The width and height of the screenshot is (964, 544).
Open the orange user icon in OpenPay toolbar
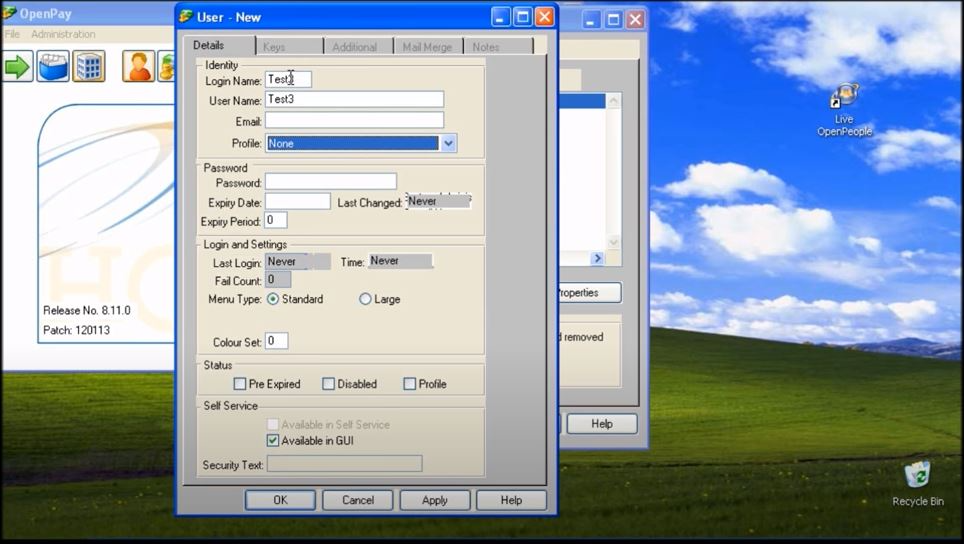tap(138, 66)
